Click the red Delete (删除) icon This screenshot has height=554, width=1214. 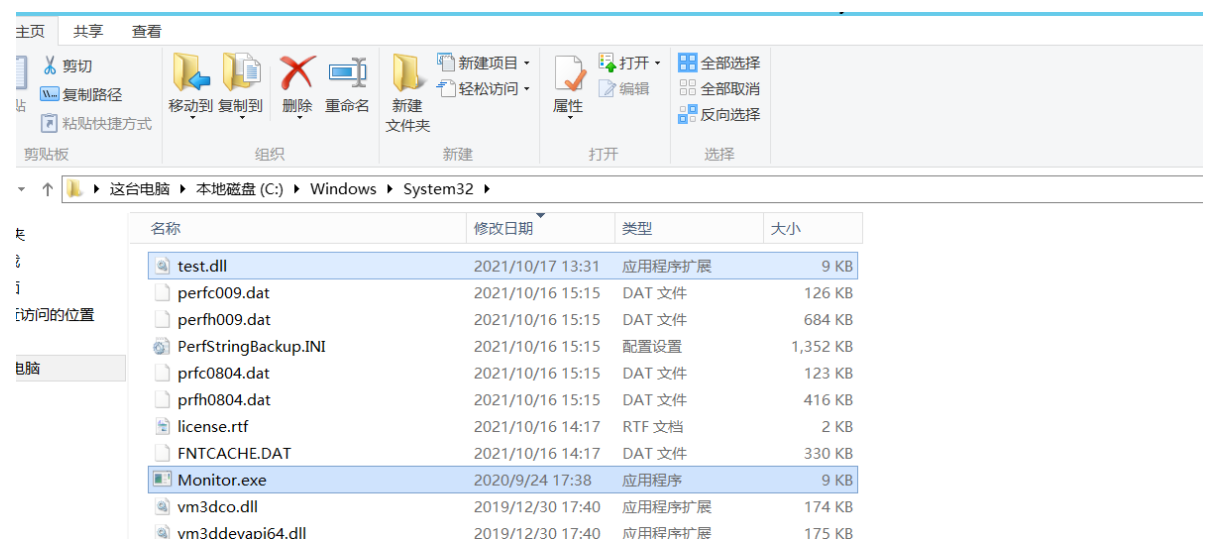[x=297, y=73]
